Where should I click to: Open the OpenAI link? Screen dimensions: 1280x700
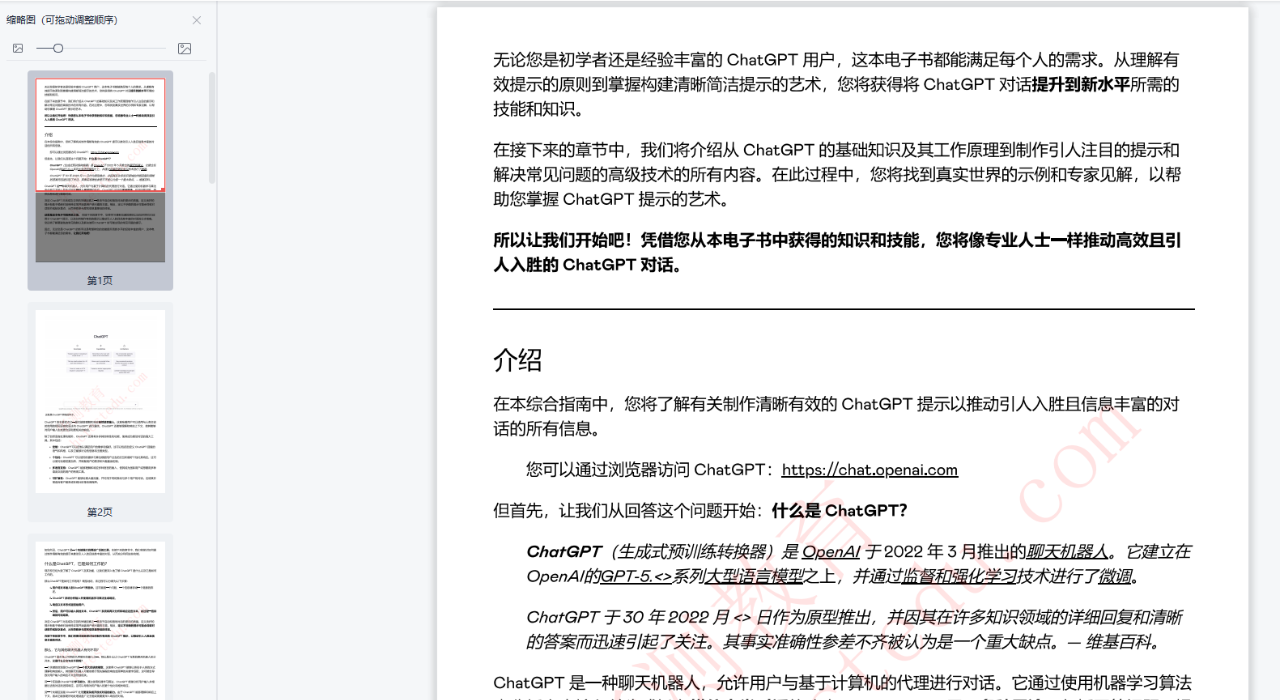click(831, 551)
